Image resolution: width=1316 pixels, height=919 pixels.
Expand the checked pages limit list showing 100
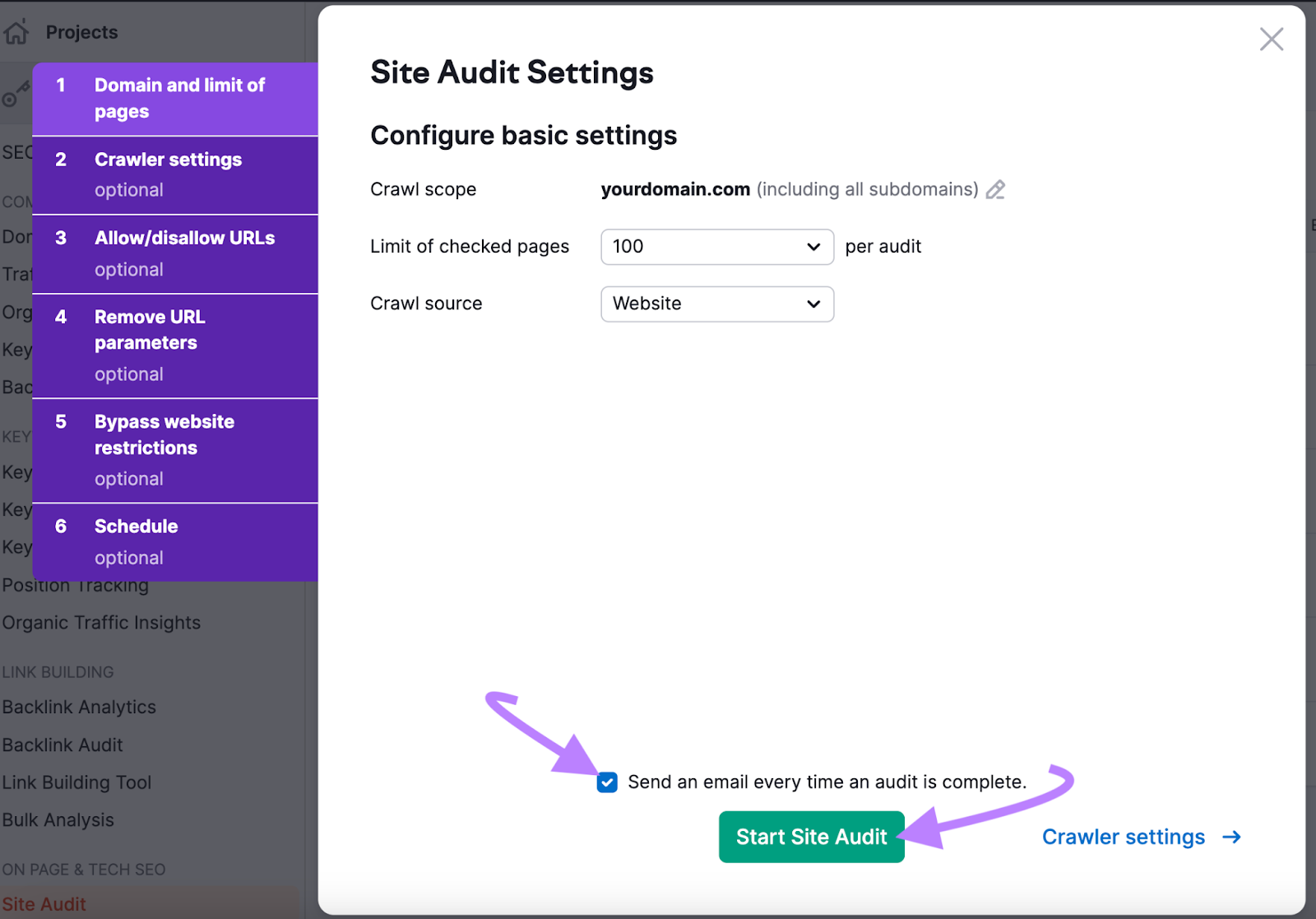click(x=716, y=247)
